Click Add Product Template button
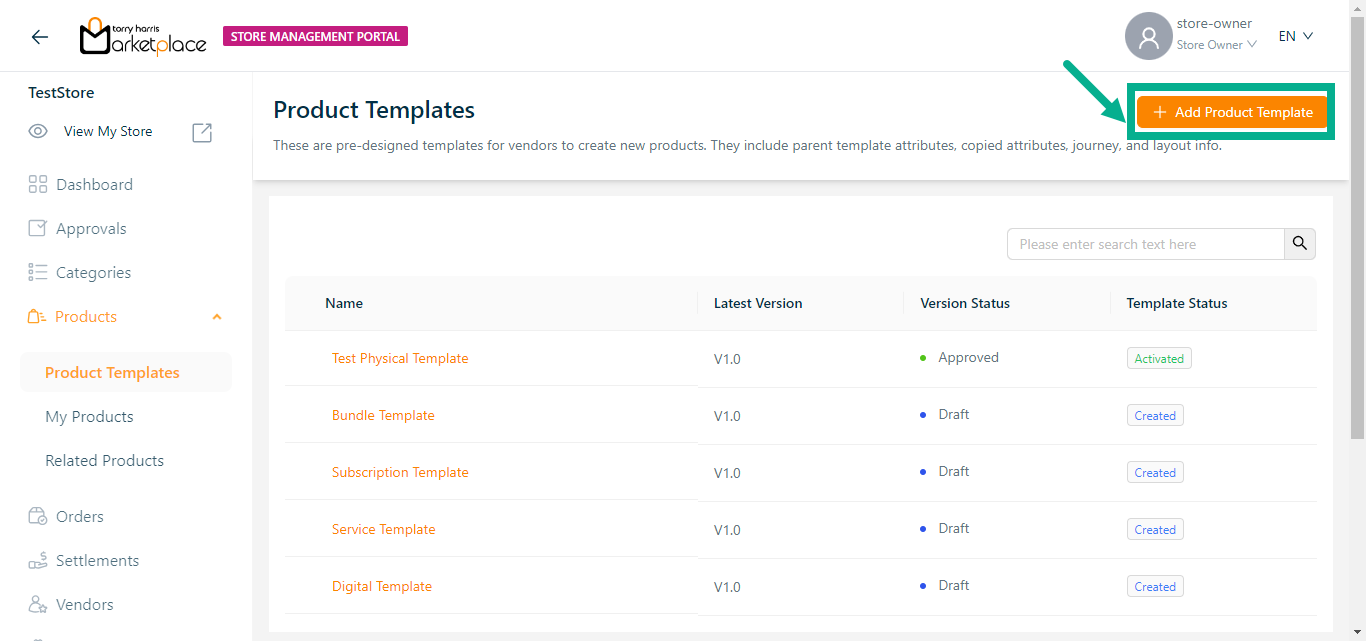The height and width of the screenshot is (641, 1366). point(1232,112)
